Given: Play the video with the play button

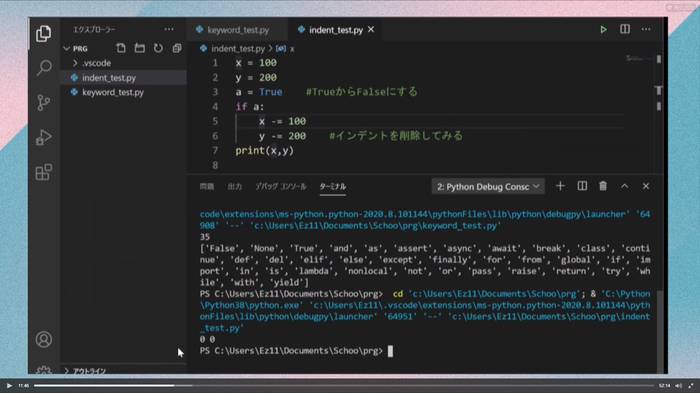Looking at the screenshot, I should [9, 385].
